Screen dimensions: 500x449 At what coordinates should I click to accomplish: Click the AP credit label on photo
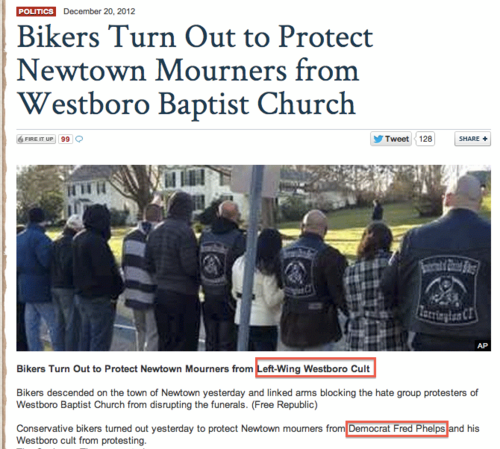point(483,345)
